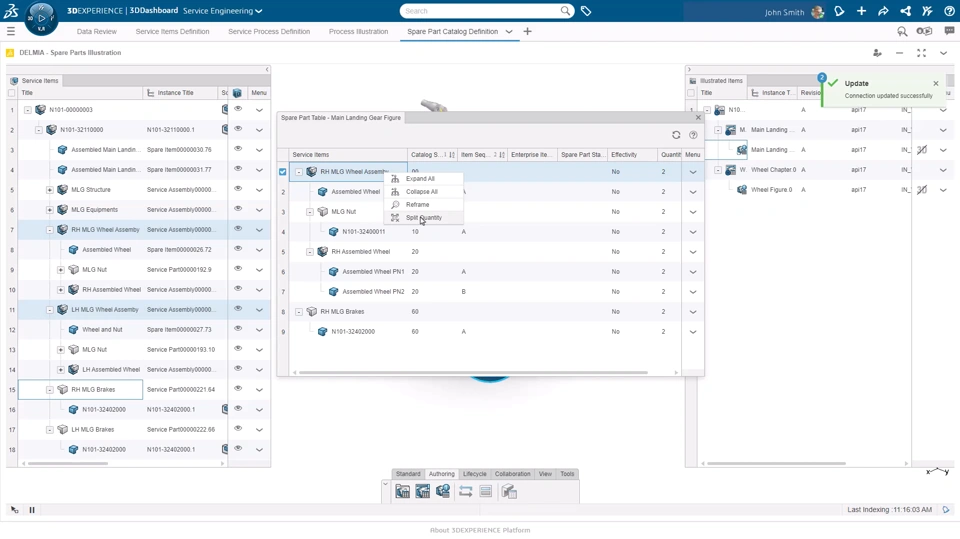The height and width of the screenshot is (539, 960).
Task: Switch to Data Review tab
Action: [x=97, y=31]
